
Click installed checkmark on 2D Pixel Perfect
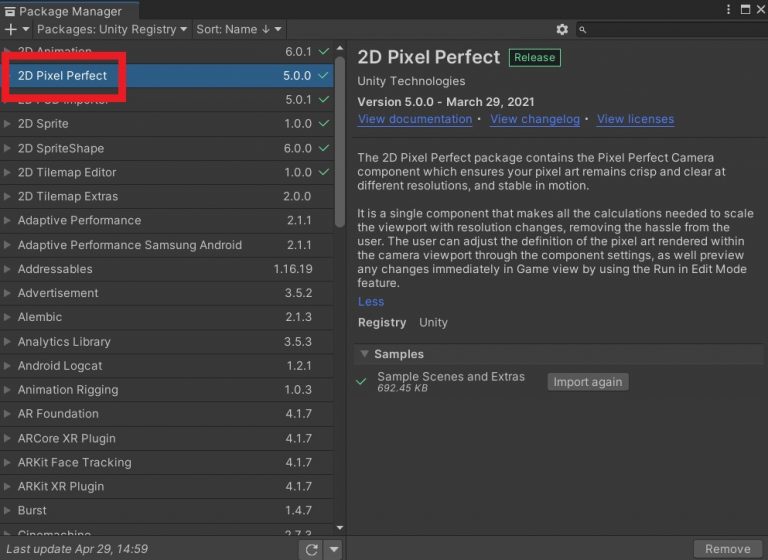point(323,75)
